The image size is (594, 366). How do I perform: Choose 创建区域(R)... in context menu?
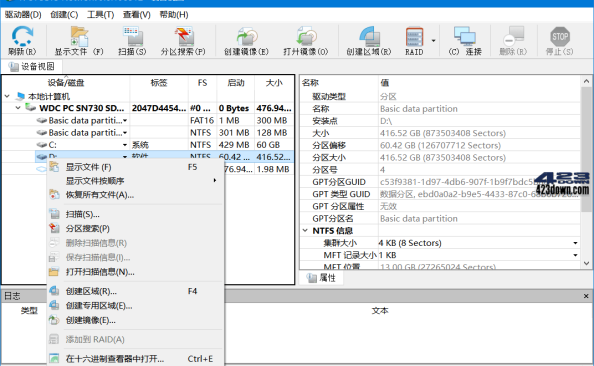pos(136,291)
